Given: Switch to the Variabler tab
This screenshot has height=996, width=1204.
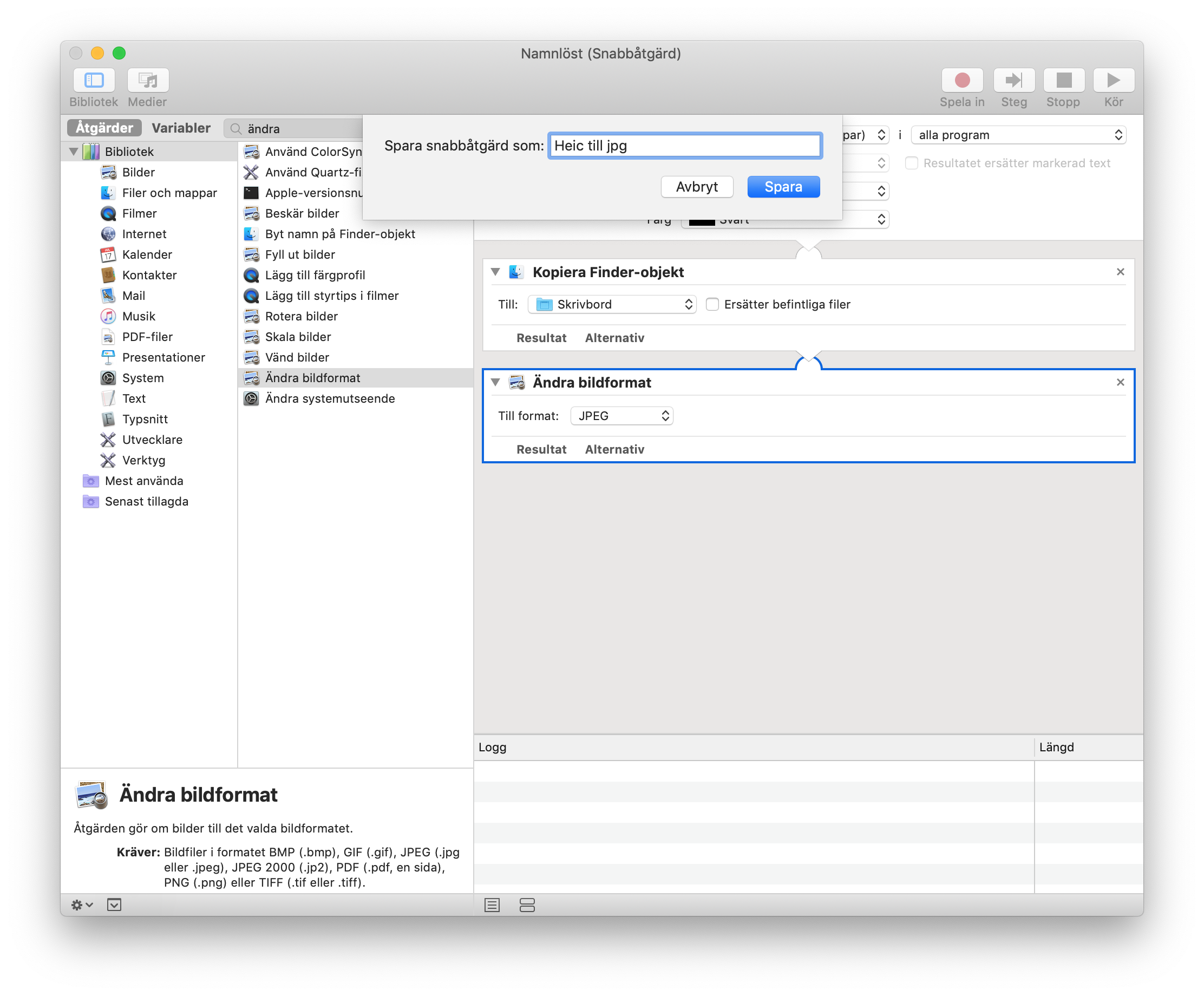Looking at the screenshot, I should [x=181, y=128].
